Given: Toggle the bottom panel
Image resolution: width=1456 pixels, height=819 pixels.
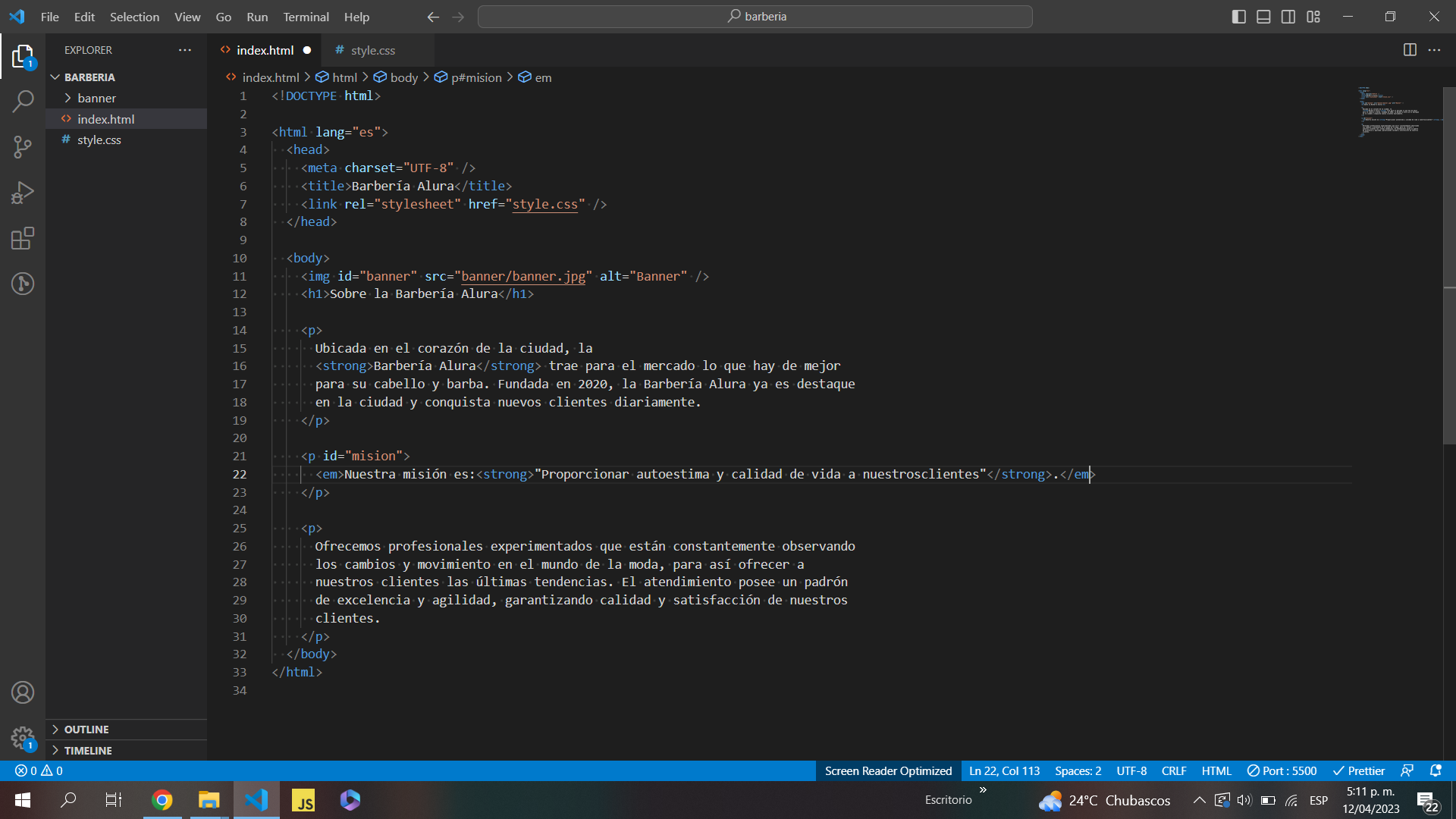Looking at the screenshot, I should point(1263,17).
